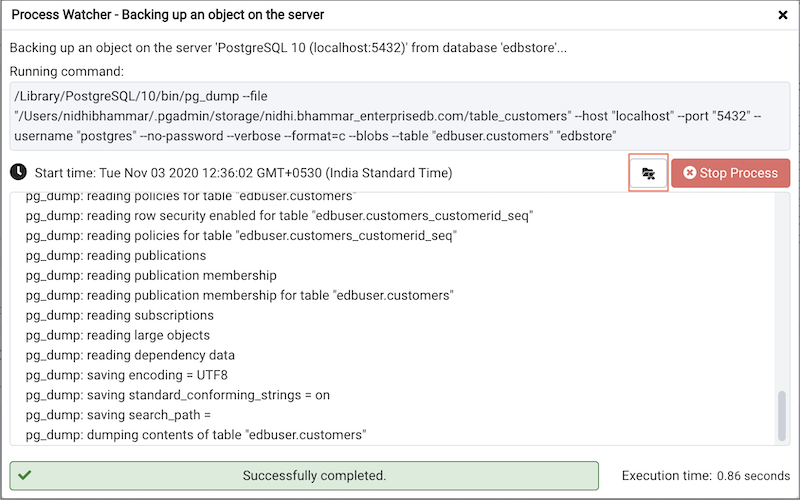This screenshot has height=500, width=800.
Task: Click the X icon inside Stop Process
Action: point(689,173)
